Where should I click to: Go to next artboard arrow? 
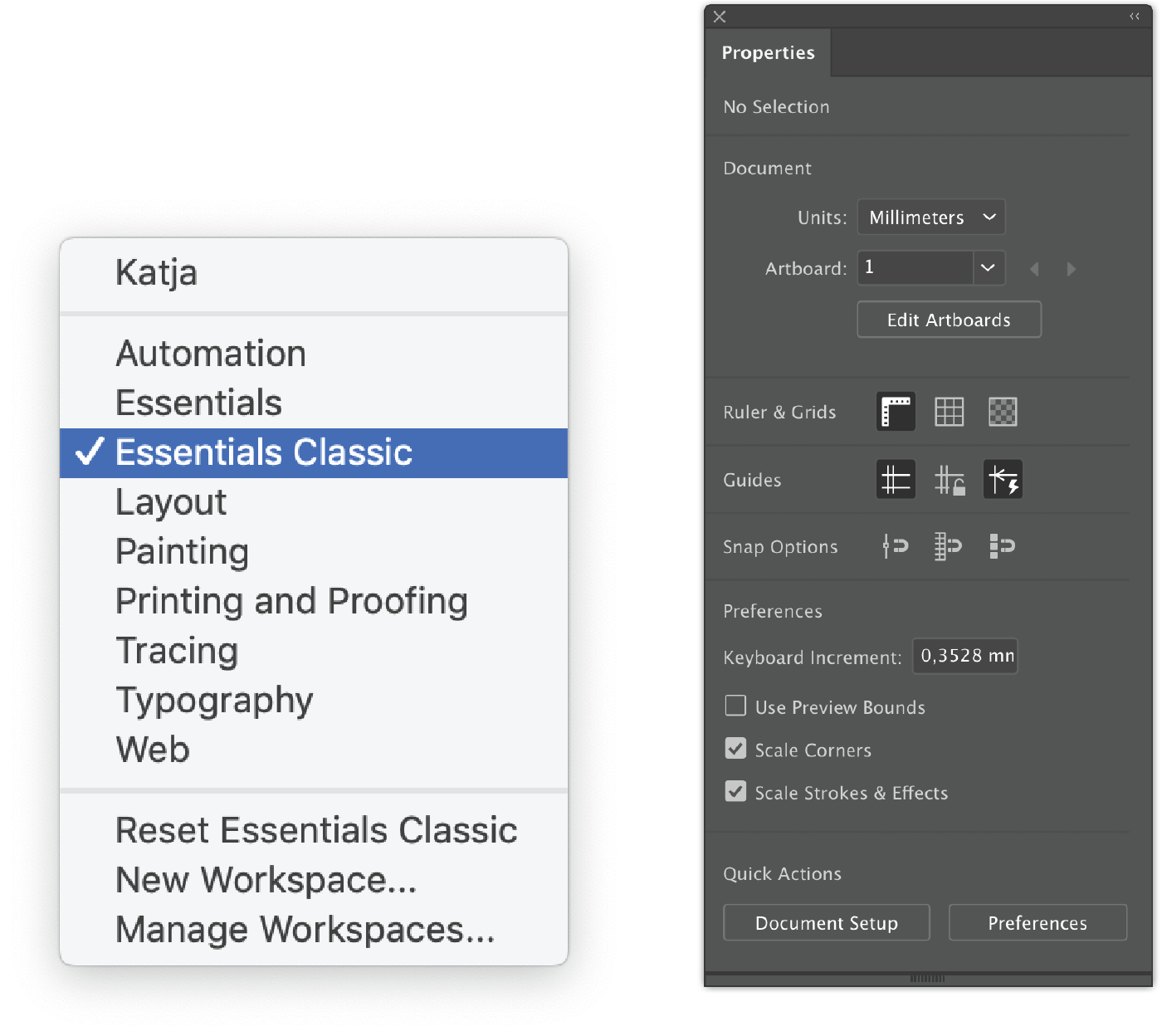tap(1071, 269)
